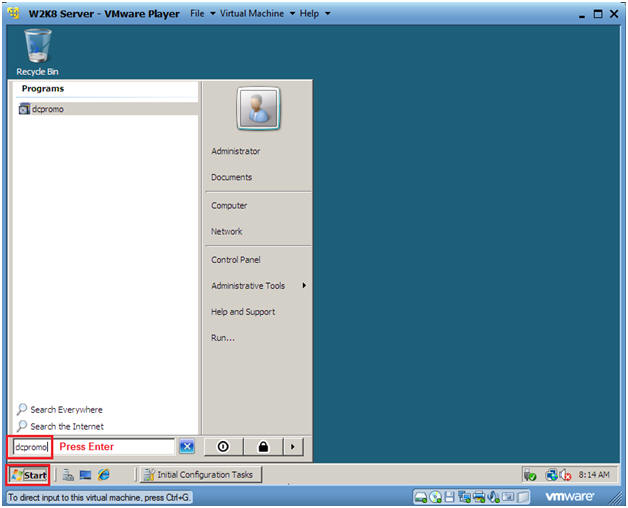Viewport: 628px width, 508px height.
Task: Open Documents from the Start menu
Action: 231,177
